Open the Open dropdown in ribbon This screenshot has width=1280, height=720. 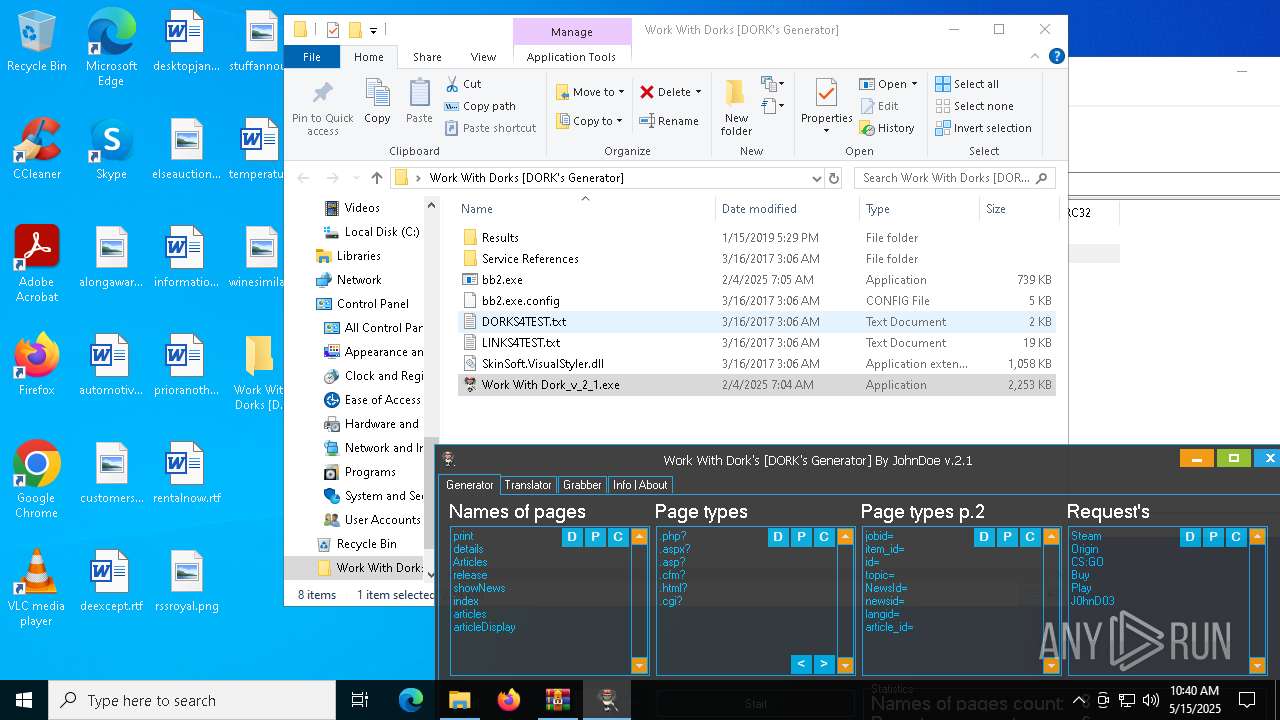pyautogui.click(x=889, y=84)
